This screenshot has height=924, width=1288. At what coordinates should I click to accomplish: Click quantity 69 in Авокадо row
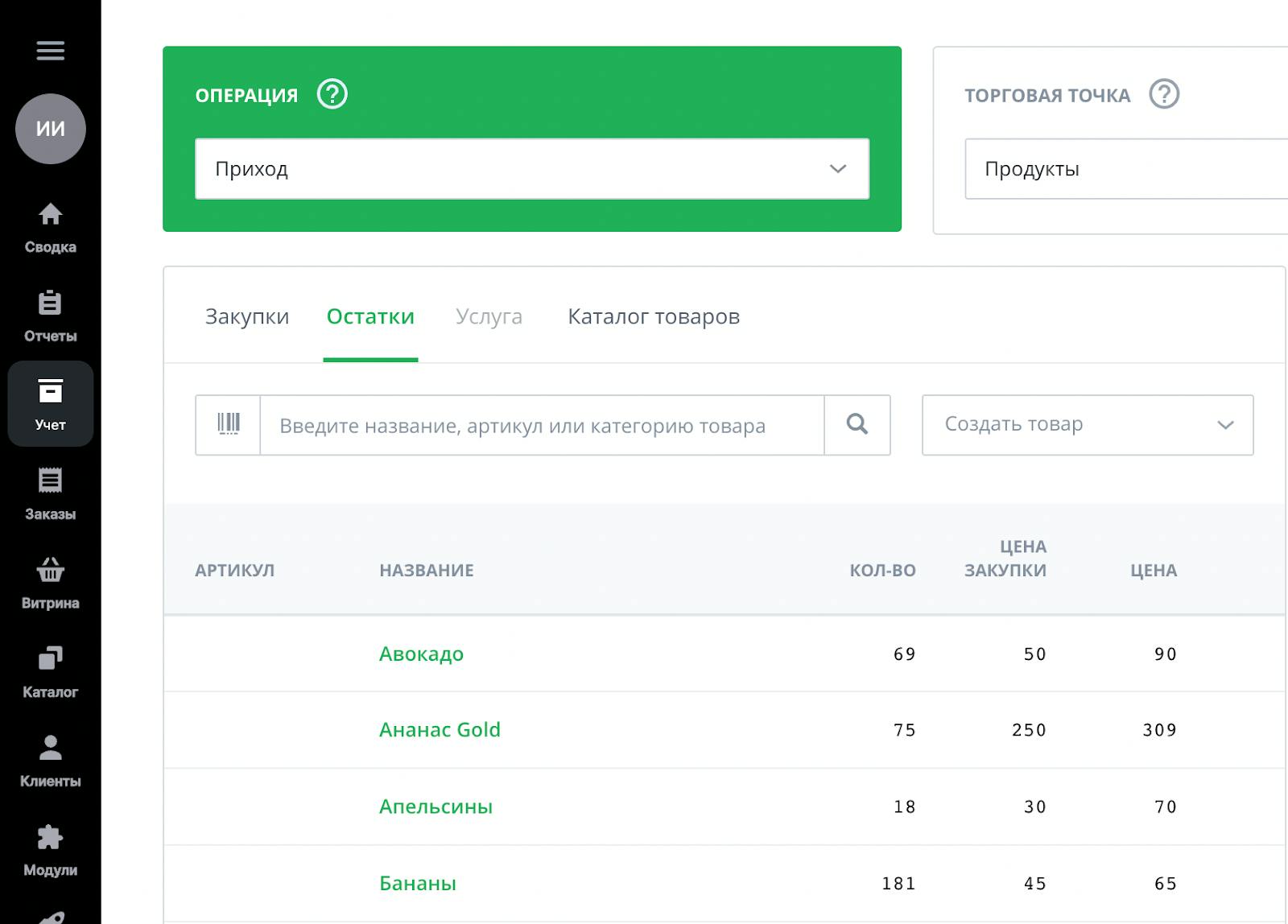tap(905, 654)
